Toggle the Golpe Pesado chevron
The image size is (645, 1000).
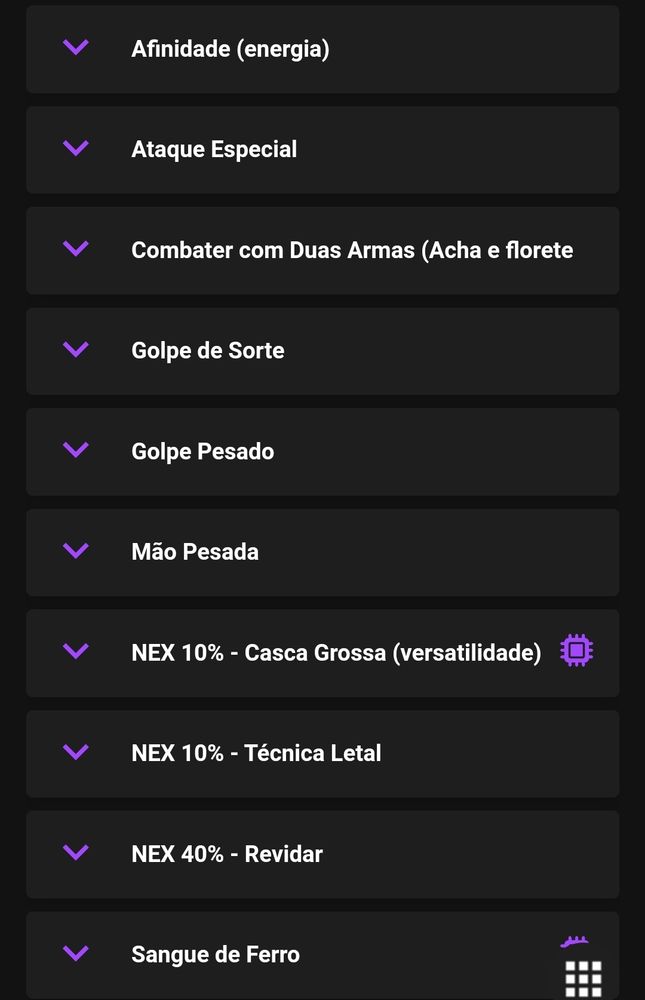click(76, 450)
